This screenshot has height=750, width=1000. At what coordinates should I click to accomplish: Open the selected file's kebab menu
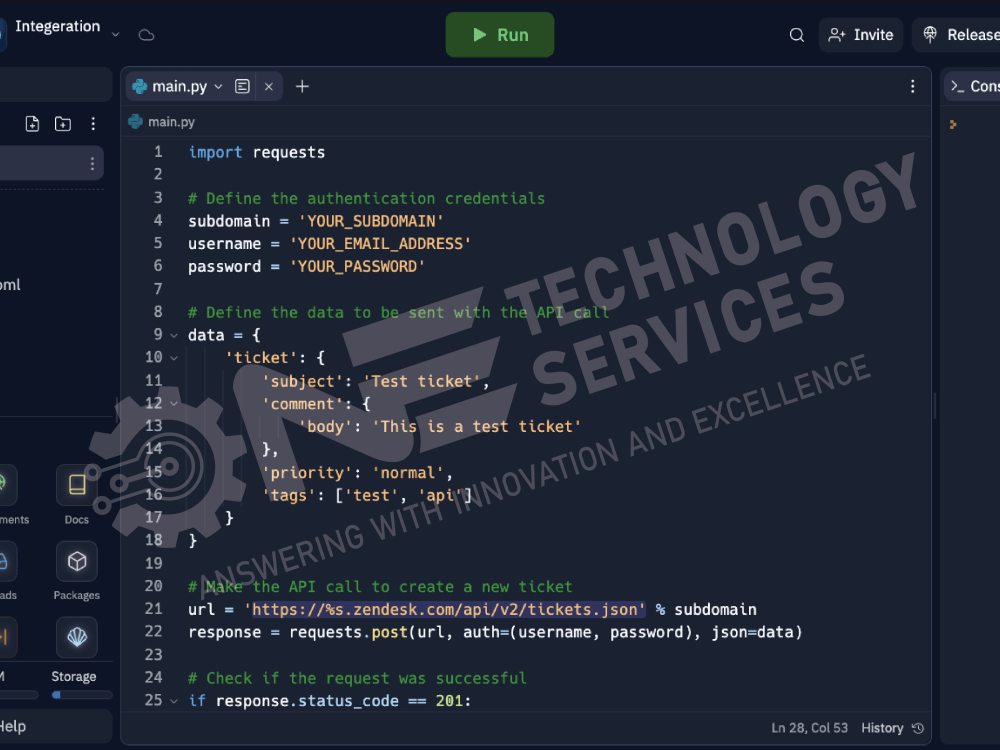pos(92,164)
